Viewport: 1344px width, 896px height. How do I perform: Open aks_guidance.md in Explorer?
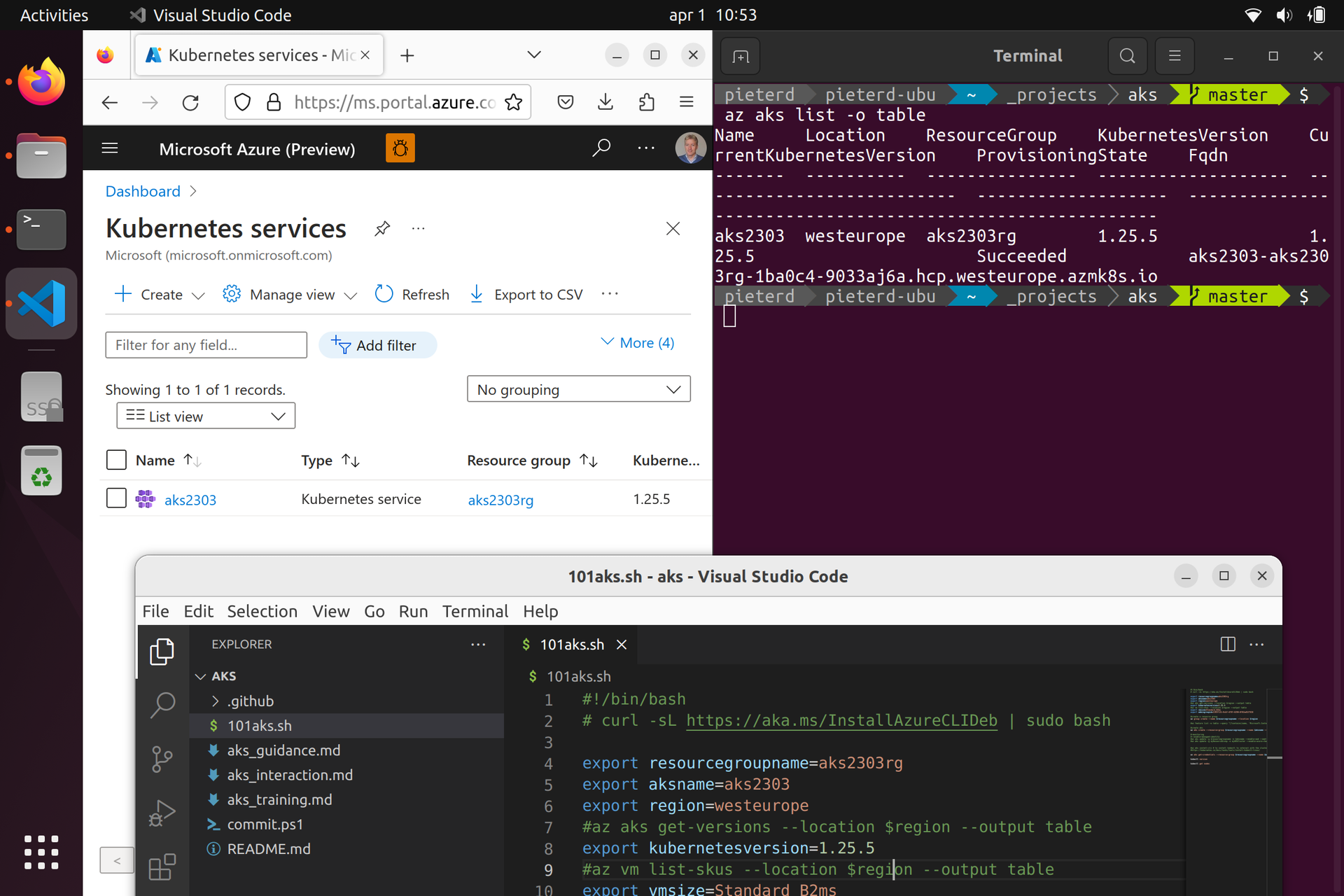(x=283, y=750)
